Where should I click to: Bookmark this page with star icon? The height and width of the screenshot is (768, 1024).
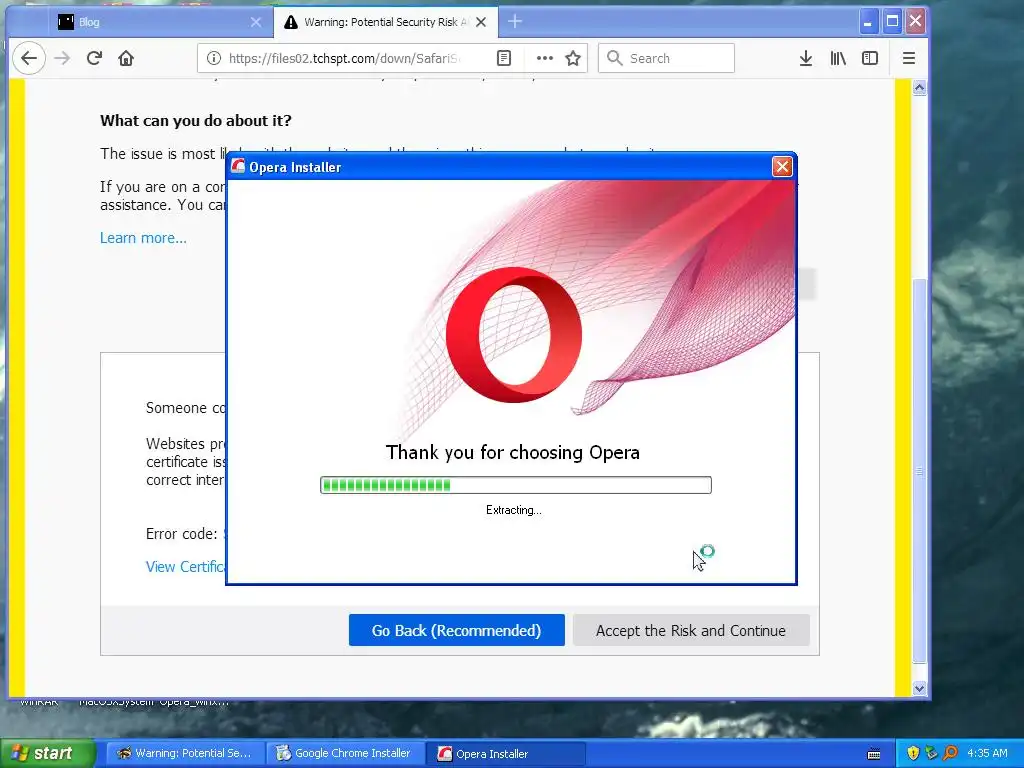573,58
